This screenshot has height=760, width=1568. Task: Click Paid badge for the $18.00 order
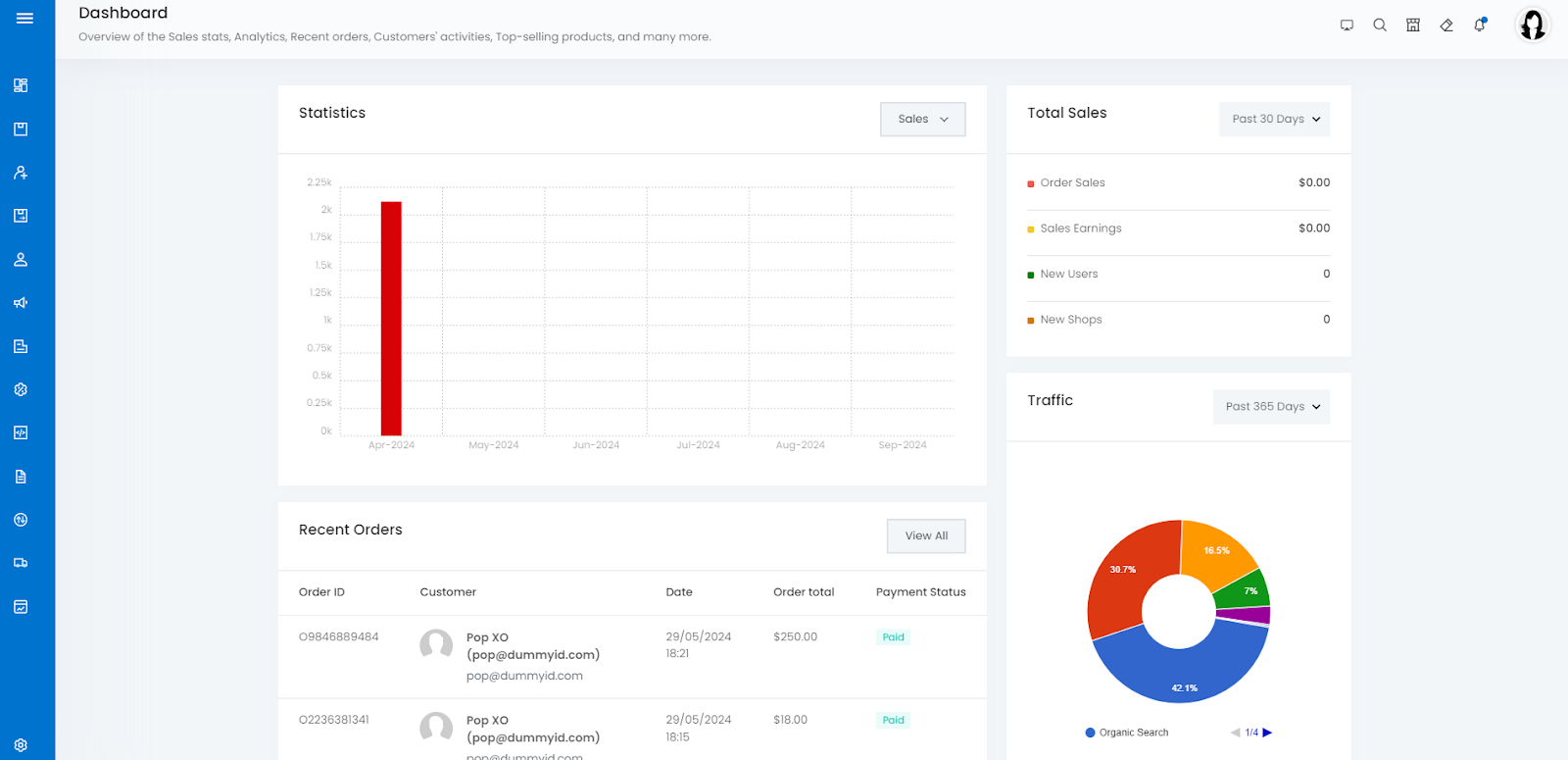tap(893, 720)
